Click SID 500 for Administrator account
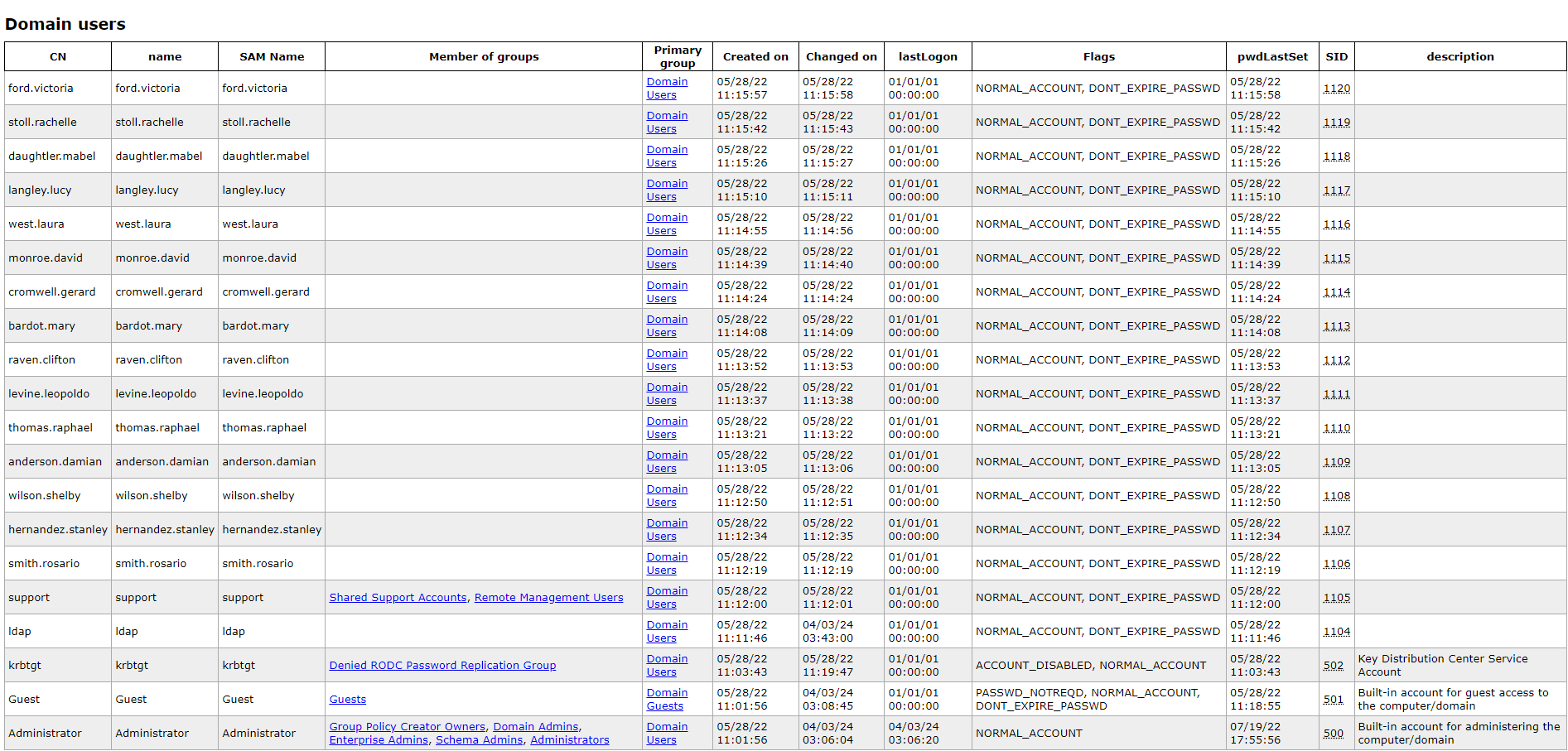 1333,734
